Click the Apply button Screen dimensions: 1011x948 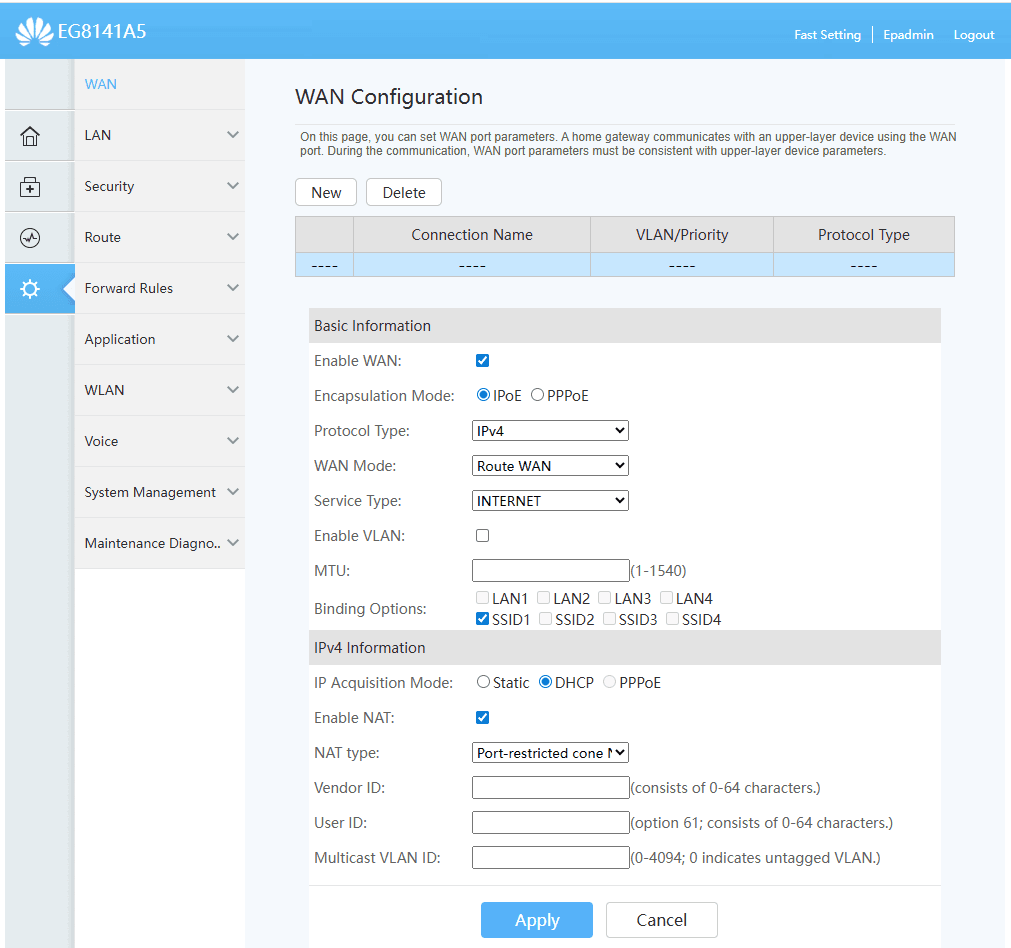coord(537,920)
